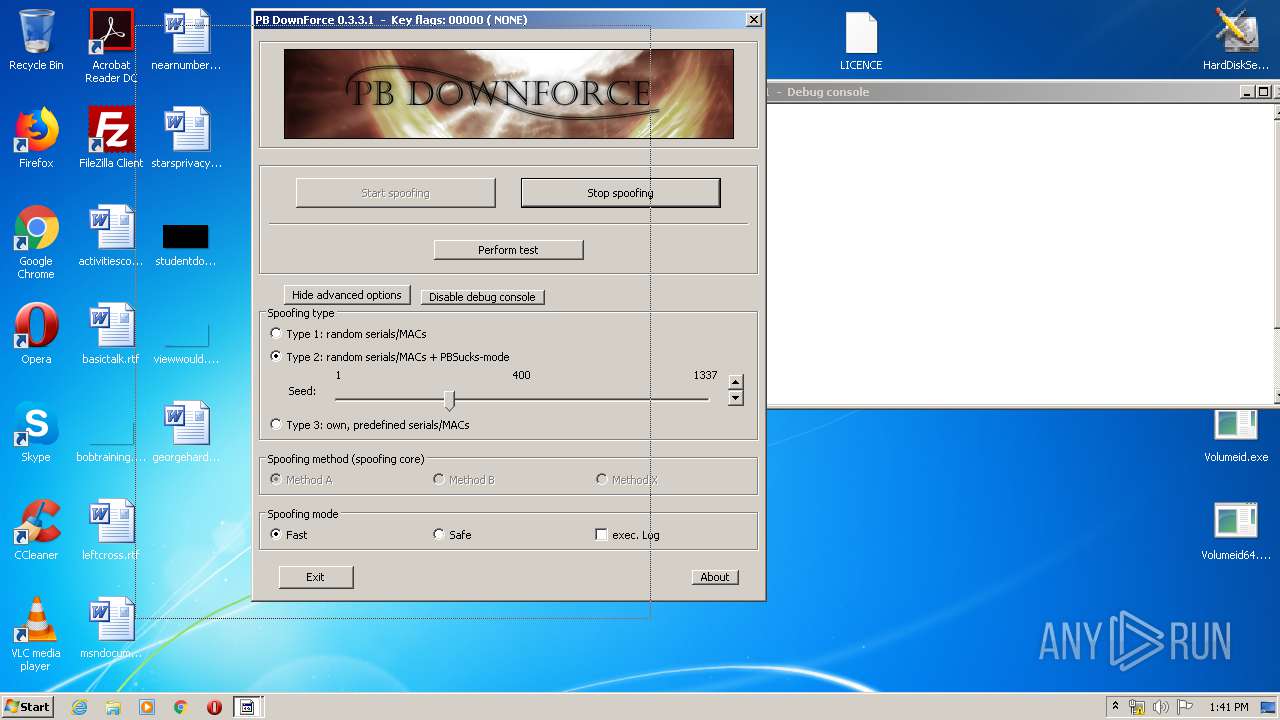
Task: Launch Skype desktop shortcut
Action: click(36, 432)
